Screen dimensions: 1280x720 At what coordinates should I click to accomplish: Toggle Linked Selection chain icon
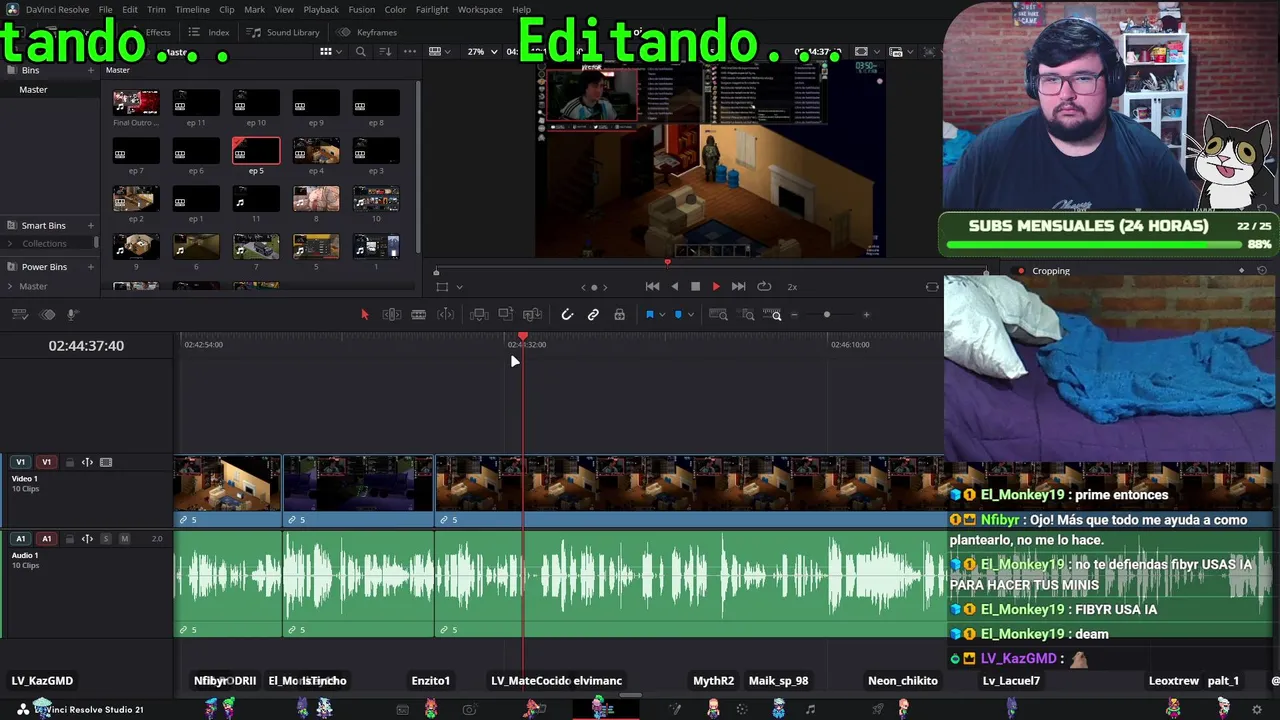593,315
